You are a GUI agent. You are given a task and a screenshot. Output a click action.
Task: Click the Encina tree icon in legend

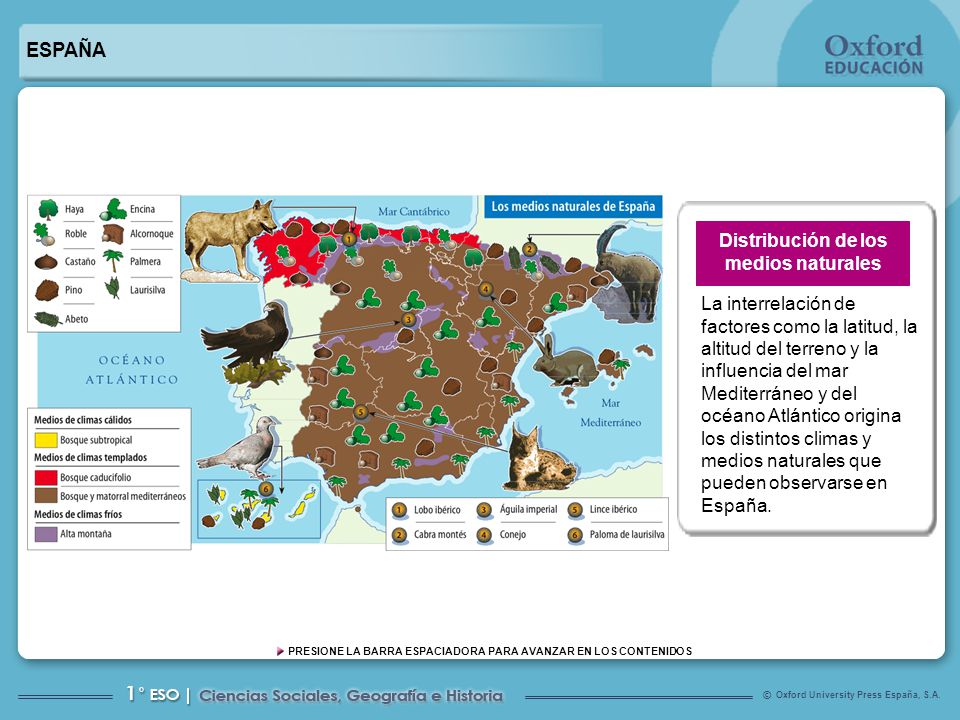pyautogui.click(x=113, y=209)
